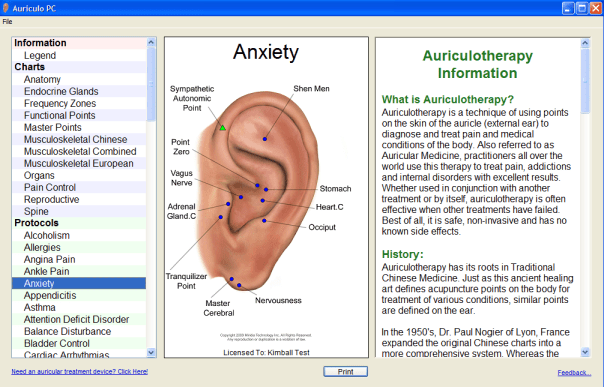Click the green Sympathetic Autonomic Point triangle
This screenshot has width=604, height=387.
(x=223, y=128)
